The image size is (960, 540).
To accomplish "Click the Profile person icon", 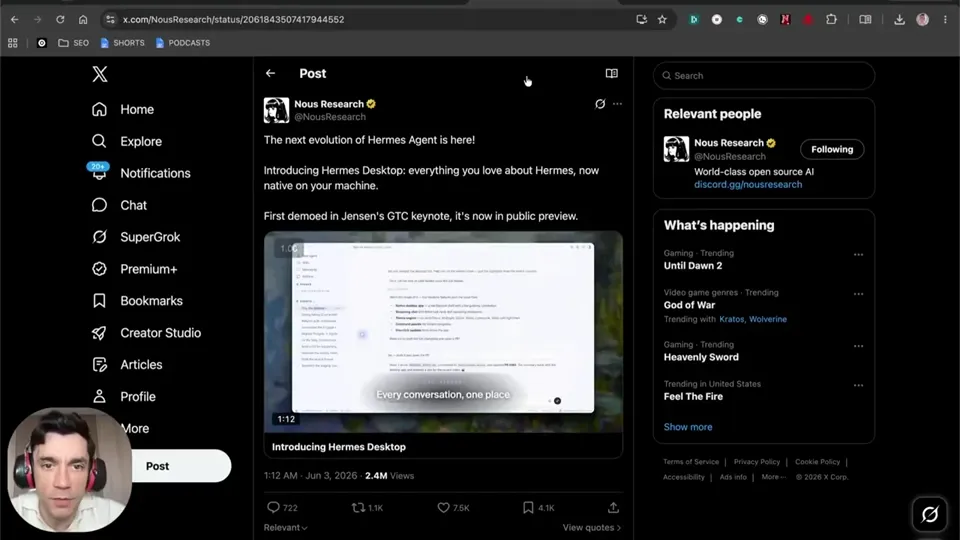I will point(99,396).
